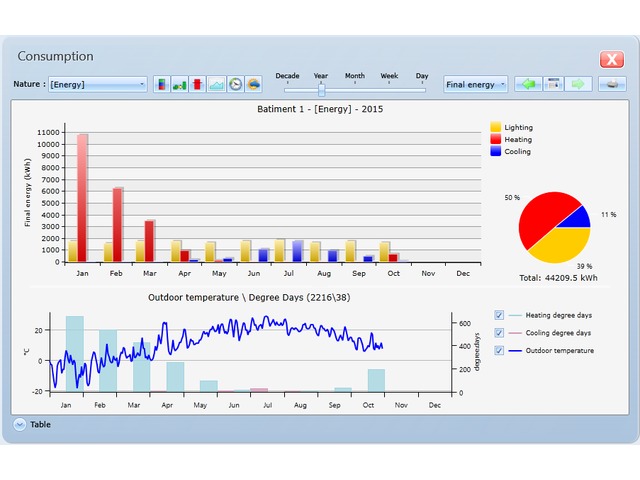Click the red bar chart icon

pyautogui.click(x=198, y=85)
